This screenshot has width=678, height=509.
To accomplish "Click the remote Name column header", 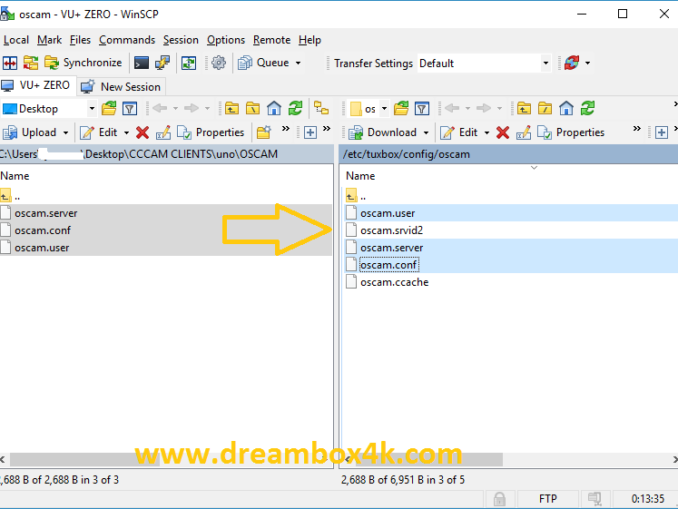I will coord(360,176).
